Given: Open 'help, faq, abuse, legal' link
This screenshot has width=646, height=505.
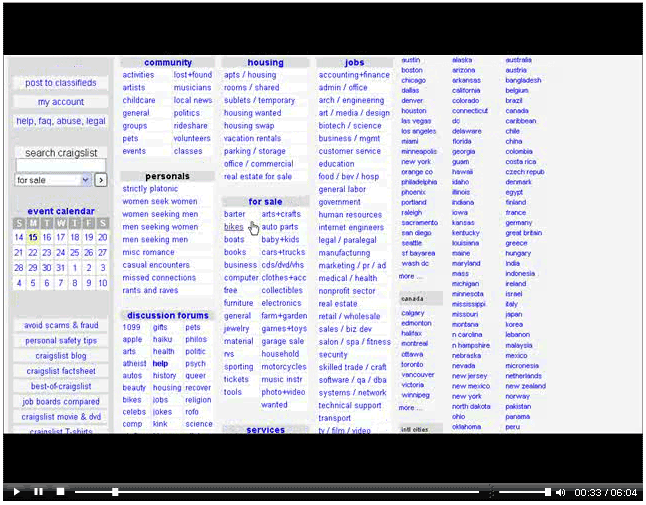Looking at the screenshot, I should coord(61,121).
